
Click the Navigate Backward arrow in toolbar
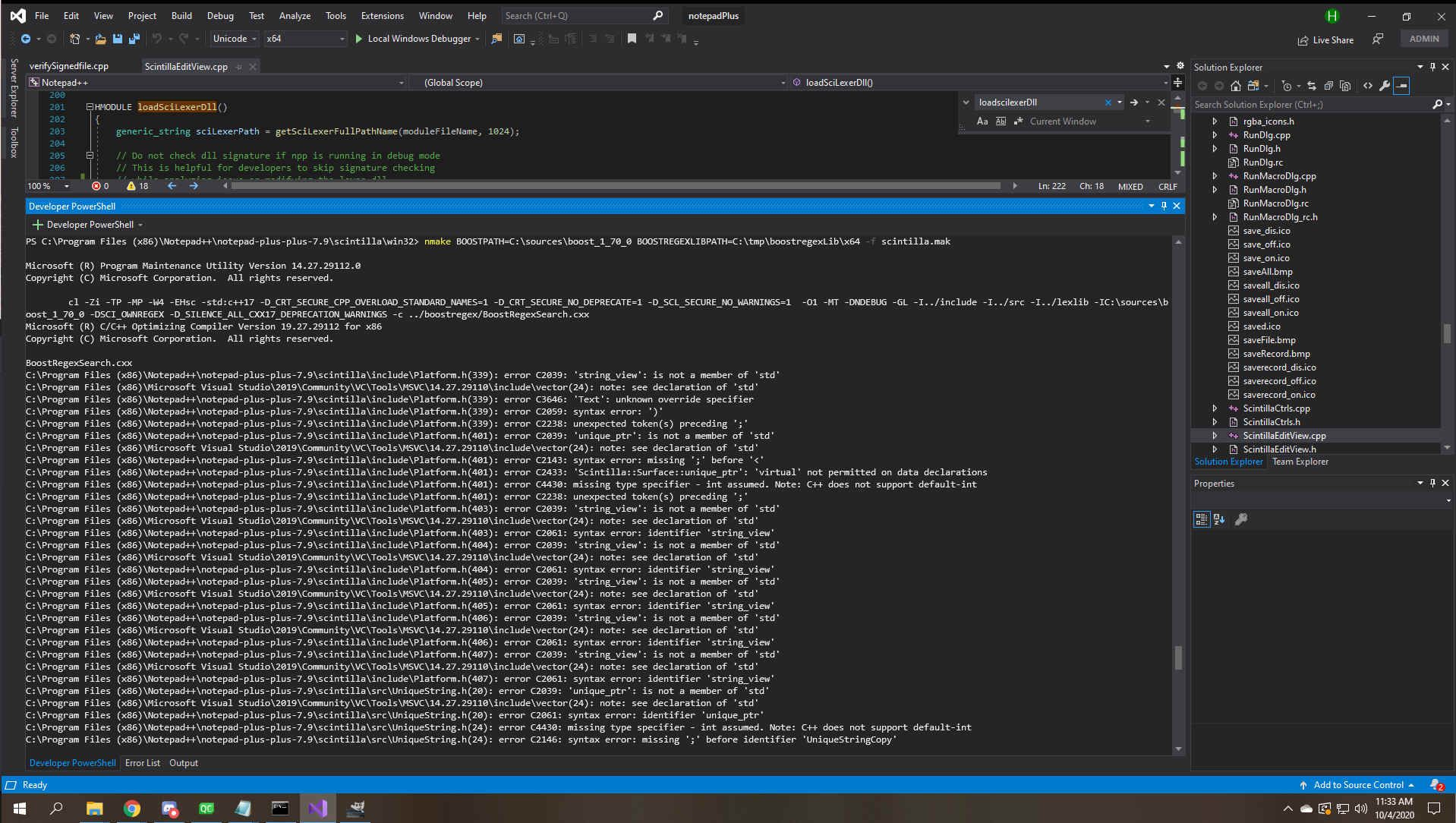pyautogui.click(x=25, y=39)
